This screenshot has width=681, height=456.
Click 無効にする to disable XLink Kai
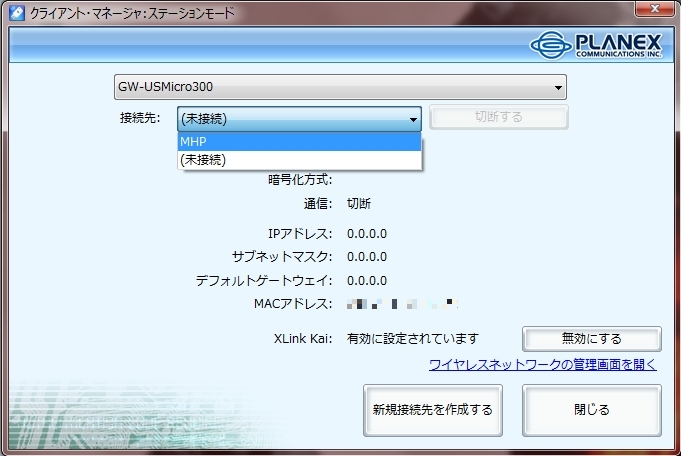click(592, 339)
